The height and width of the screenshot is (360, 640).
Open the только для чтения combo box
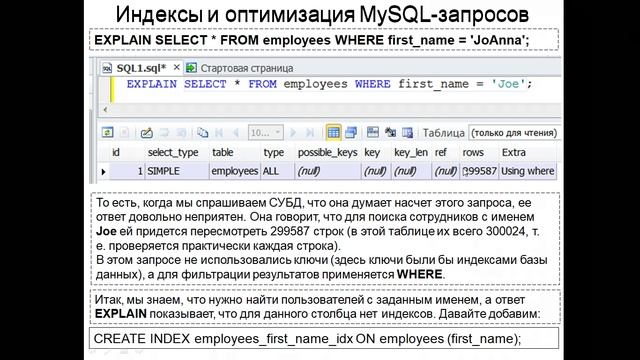coord(515,133)
